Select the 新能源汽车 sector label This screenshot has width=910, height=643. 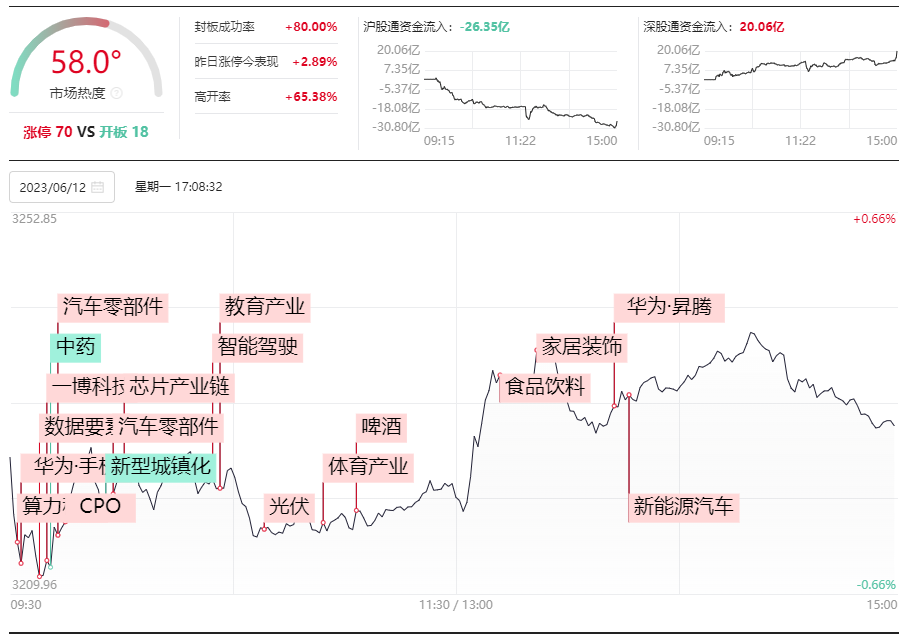(x=684, y=507)
